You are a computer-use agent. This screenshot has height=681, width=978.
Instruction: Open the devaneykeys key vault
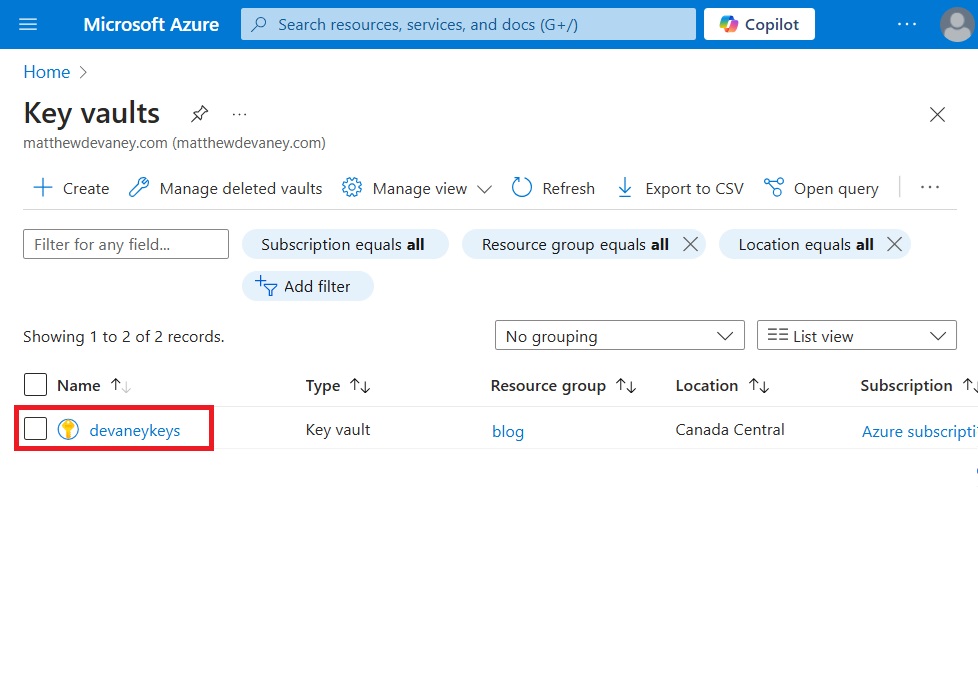coord(135,430)
